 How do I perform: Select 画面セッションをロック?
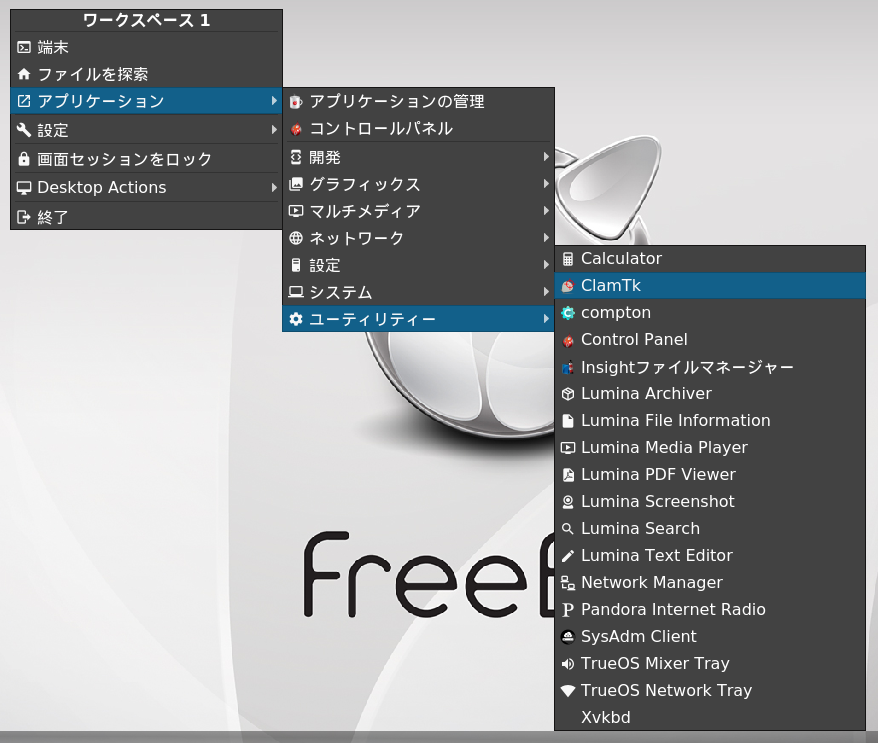(146, 159)
